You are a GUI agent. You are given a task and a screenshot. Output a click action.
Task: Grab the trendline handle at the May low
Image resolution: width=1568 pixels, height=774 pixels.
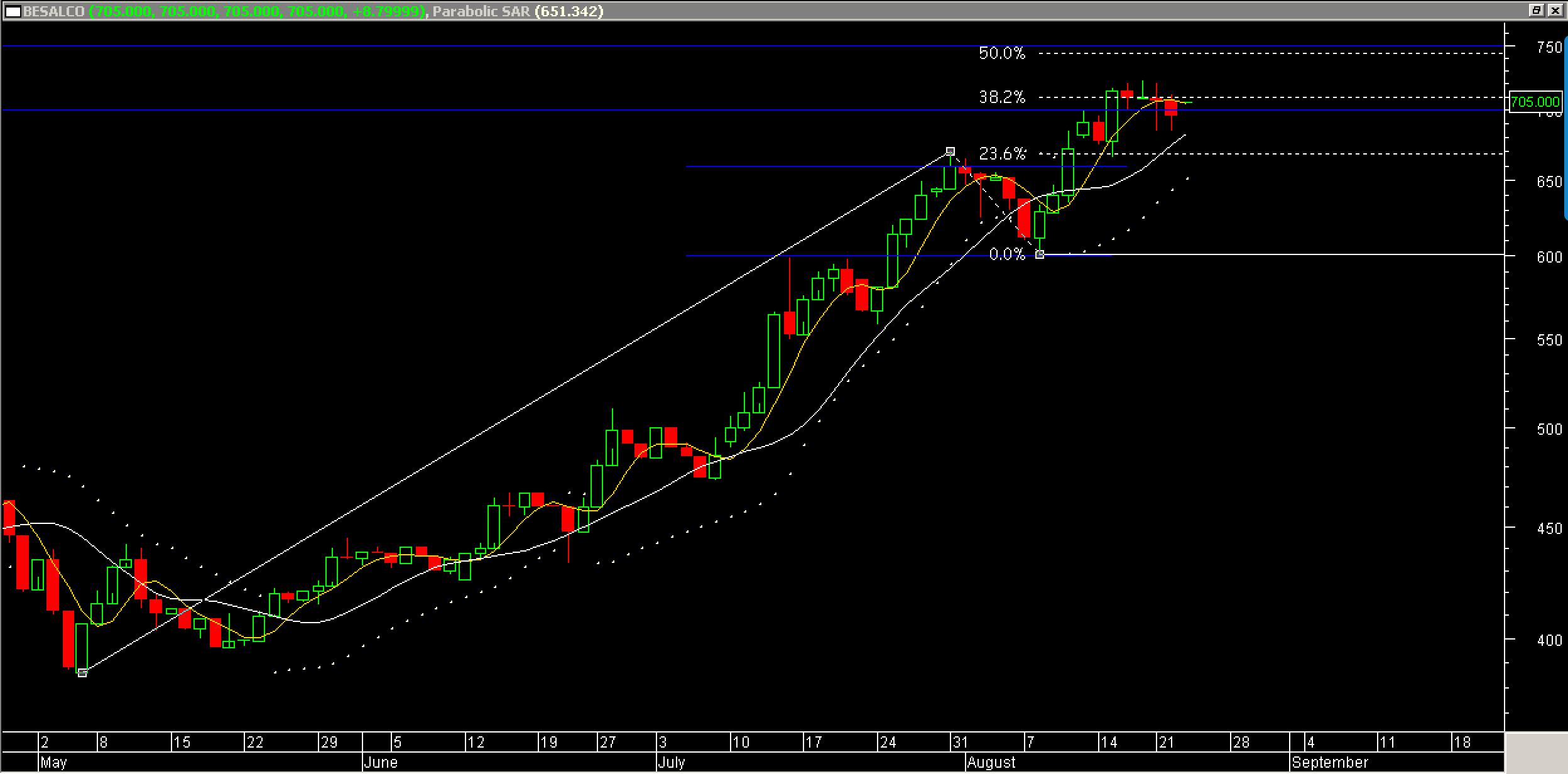click(82, 673)
